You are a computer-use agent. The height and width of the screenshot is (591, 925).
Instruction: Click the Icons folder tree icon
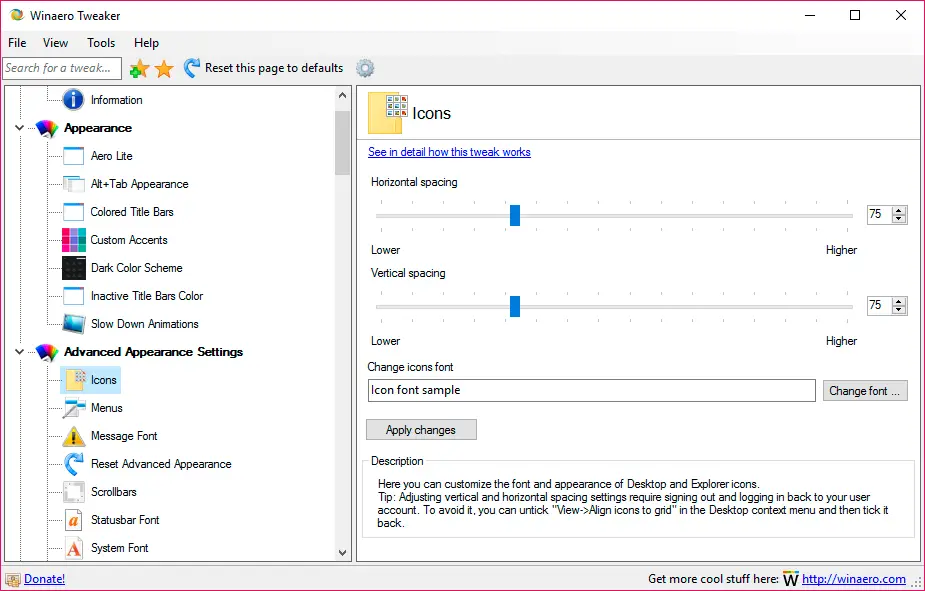tap(75, 380)
